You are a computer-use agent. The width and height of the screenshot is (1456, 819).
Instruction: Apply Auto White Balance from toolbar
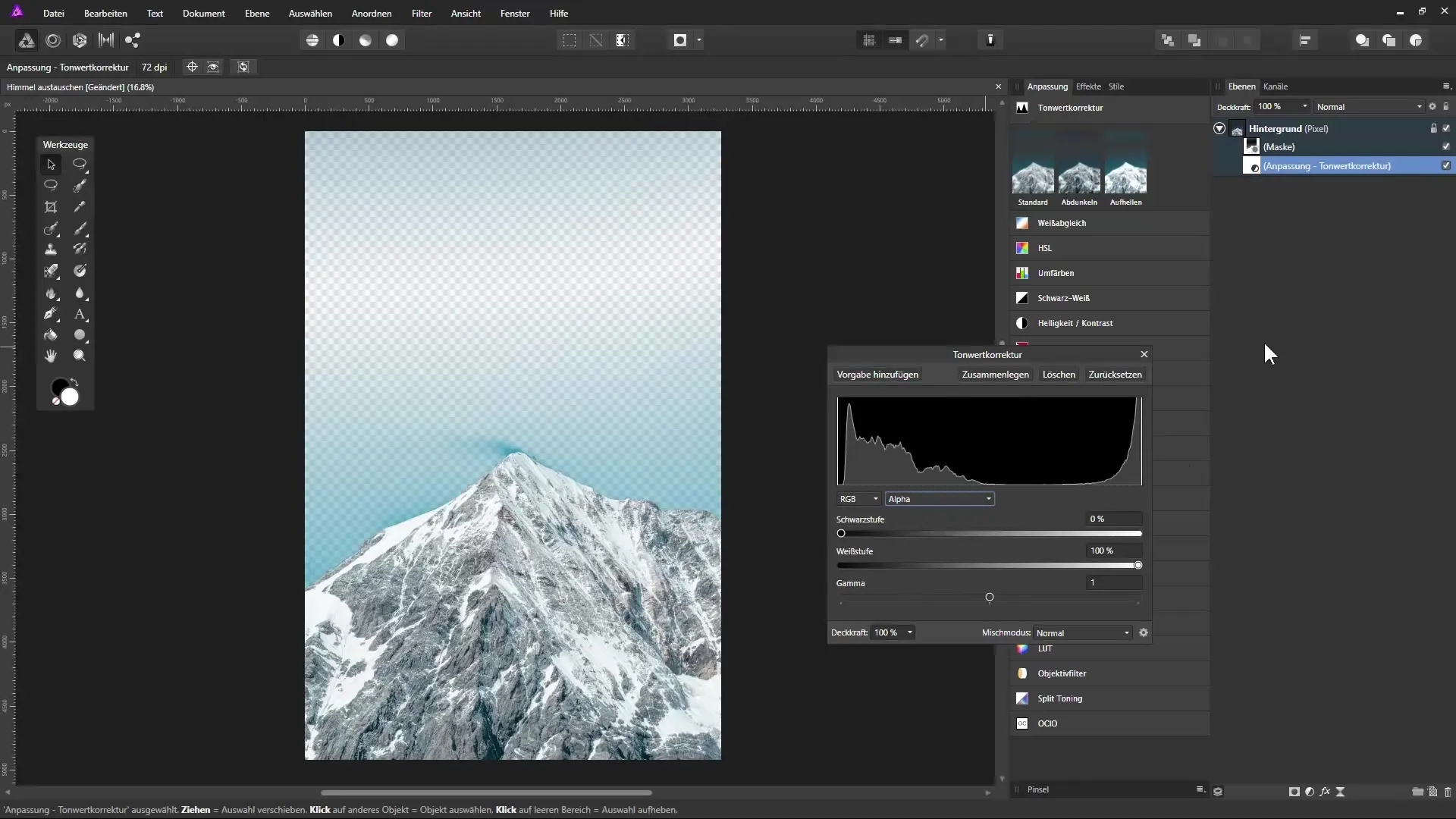pyautogui.click(x=392, y=40)
